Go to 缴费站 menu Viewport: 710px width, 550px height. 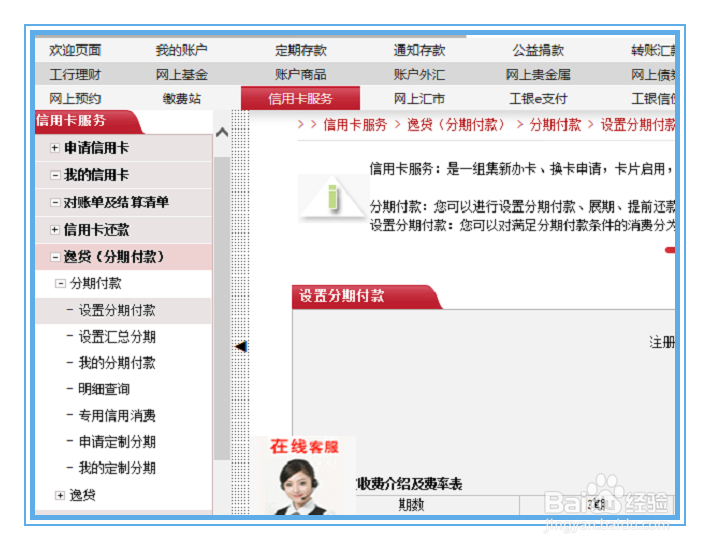[x=182, y=98]
